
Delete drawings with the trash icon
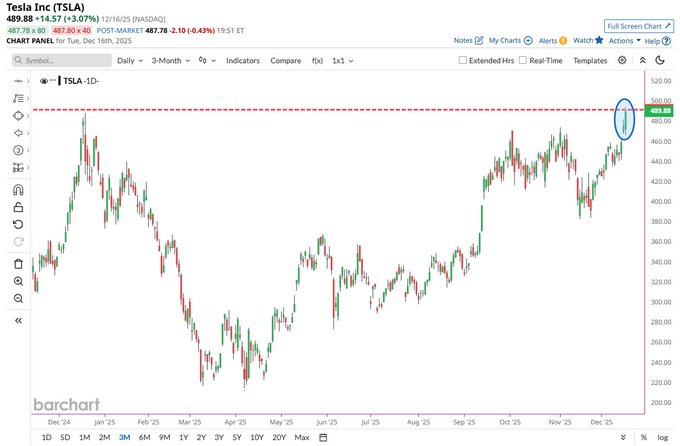pyautogui.click(x=18, y=264)
